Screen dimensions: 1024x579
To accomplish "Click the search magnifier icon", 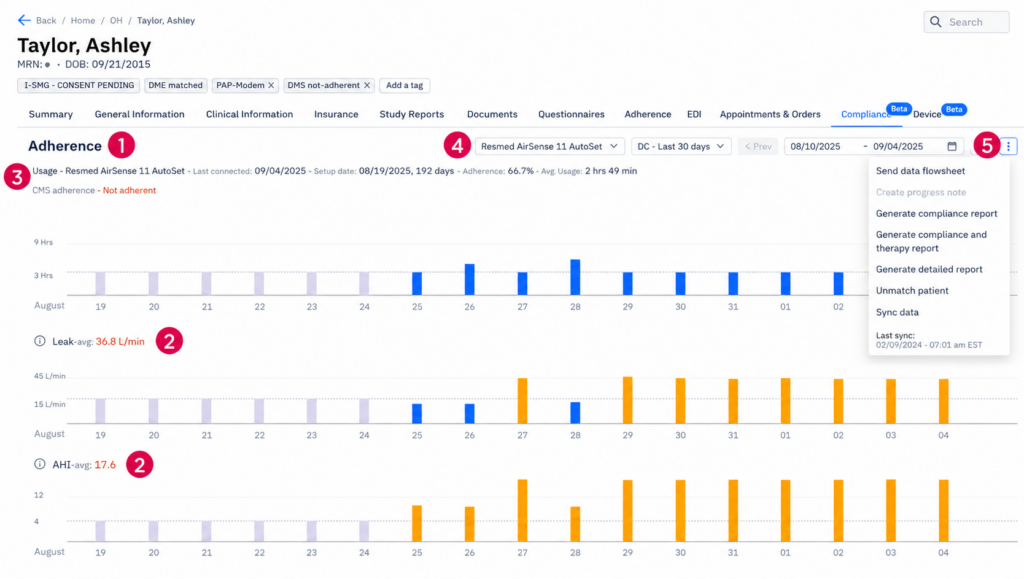I will (936, 22).
